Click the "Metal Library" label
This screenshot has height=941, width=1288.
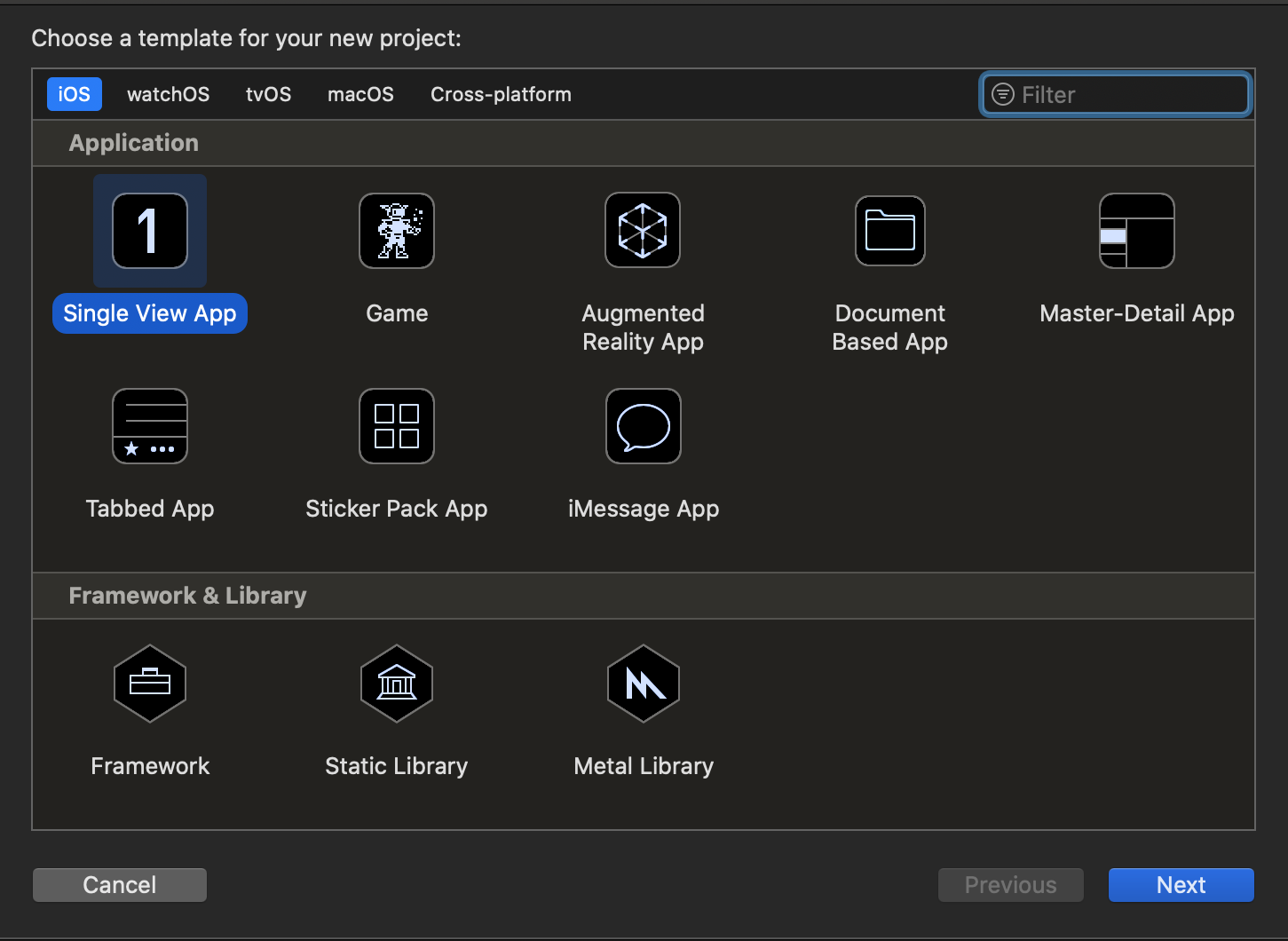coord(644,766)
